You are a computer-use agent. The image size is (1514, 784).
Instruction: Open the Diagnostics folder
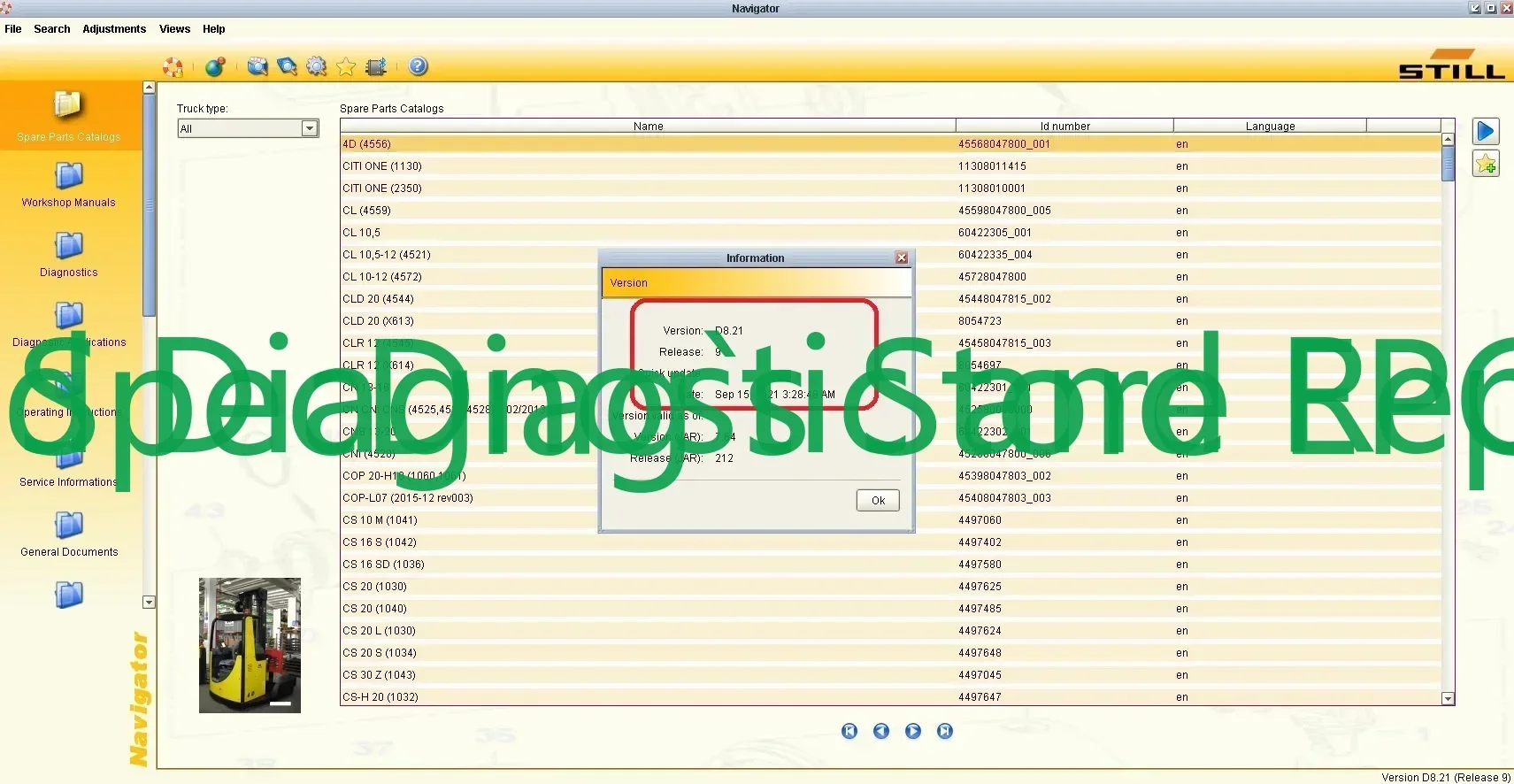click(x=68, y=256)
